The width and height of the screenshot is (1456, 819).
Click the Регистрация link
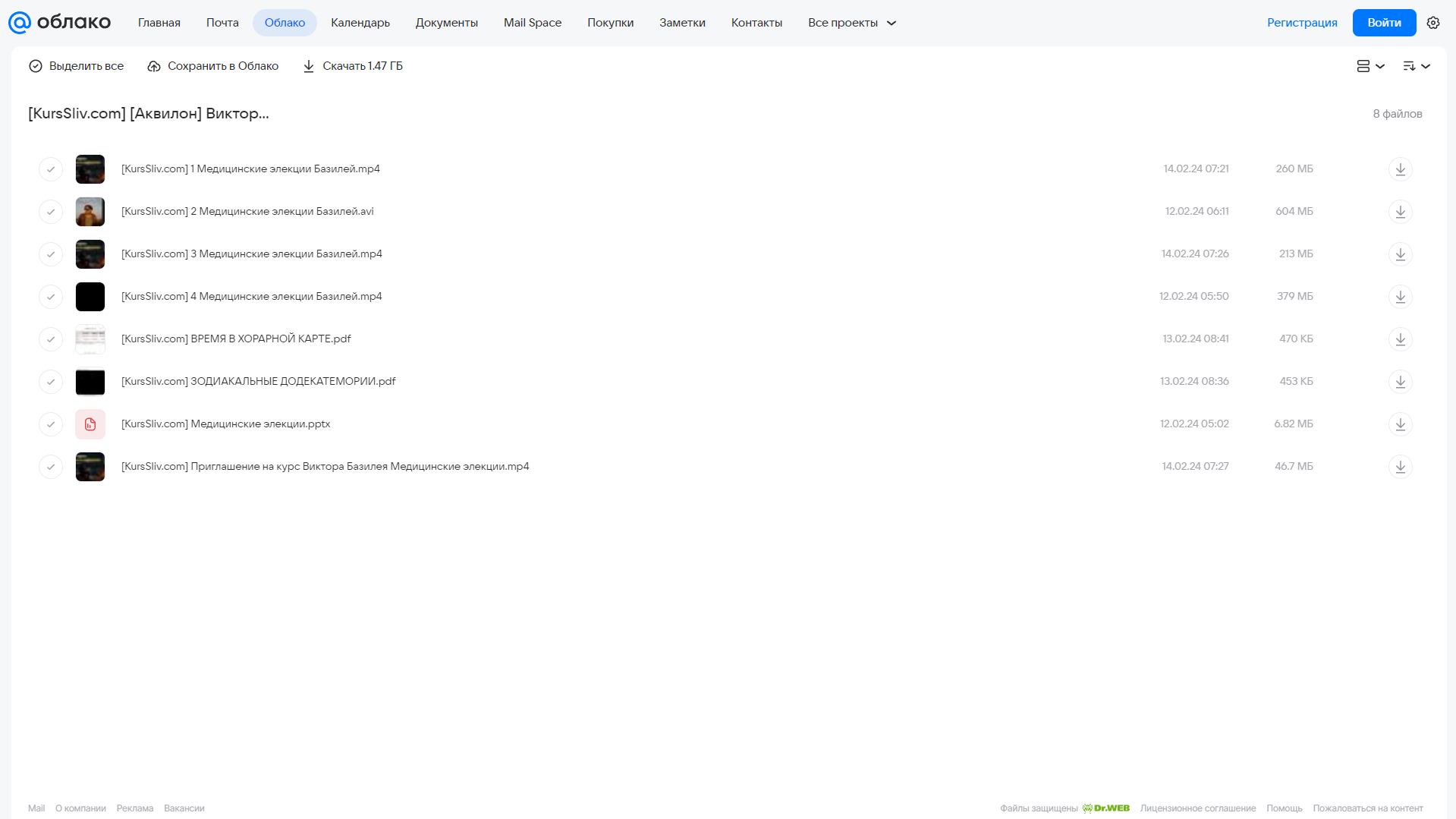point(1302,23)
